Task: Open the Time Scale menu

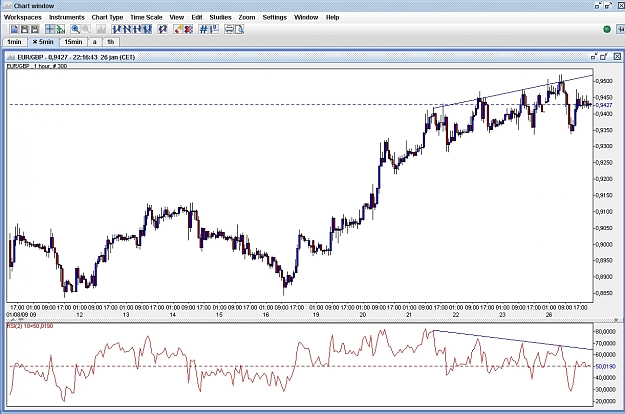Action: 146,17
